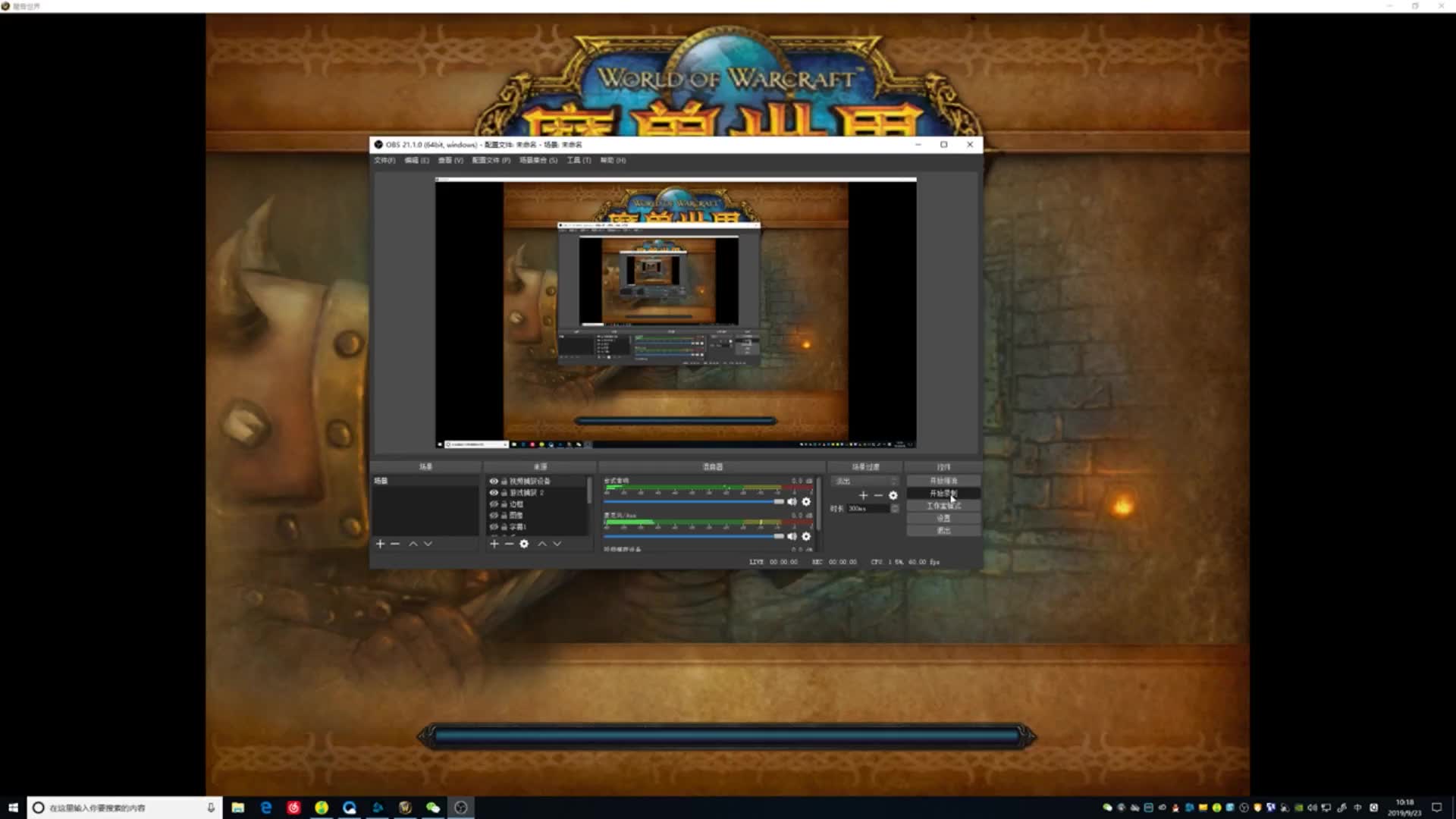The width and height of the screenshot is (1456, 819).
Task: Click the audio mixer panel scrollbar
Action: [818, 503]
